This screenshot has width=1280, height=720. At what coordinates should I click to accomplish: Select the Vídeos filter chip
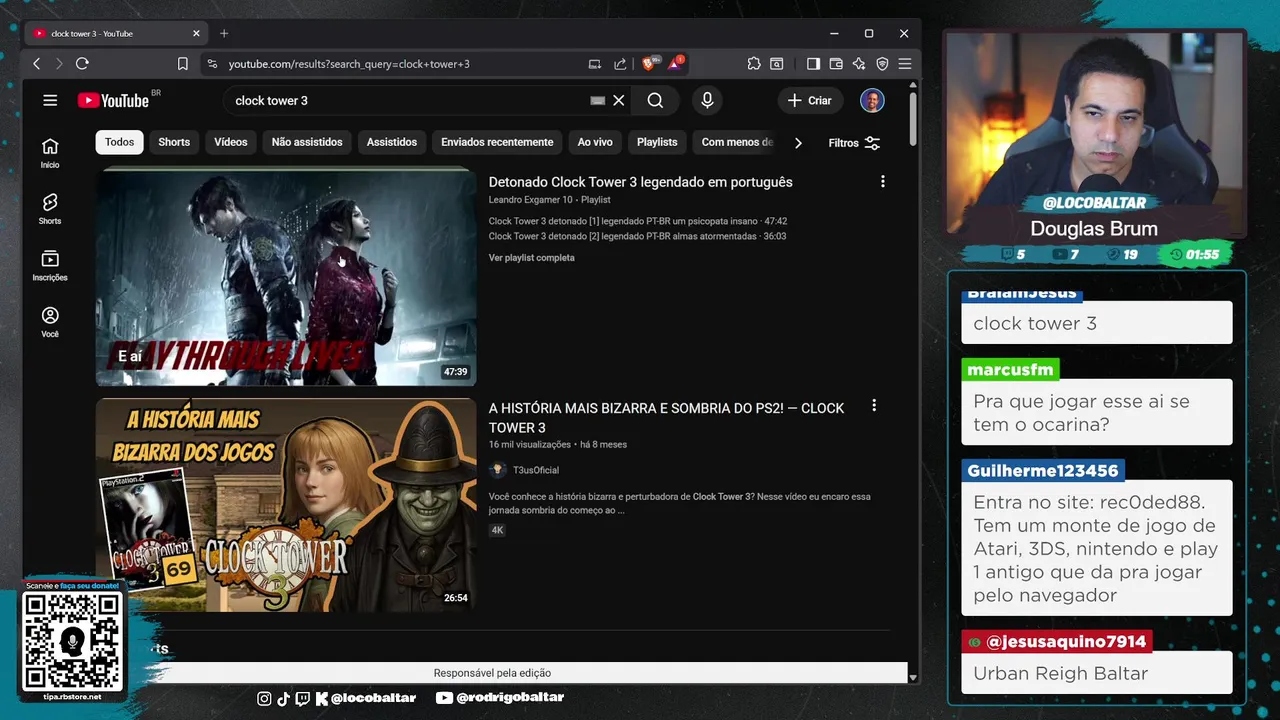[x=230, y=142]
